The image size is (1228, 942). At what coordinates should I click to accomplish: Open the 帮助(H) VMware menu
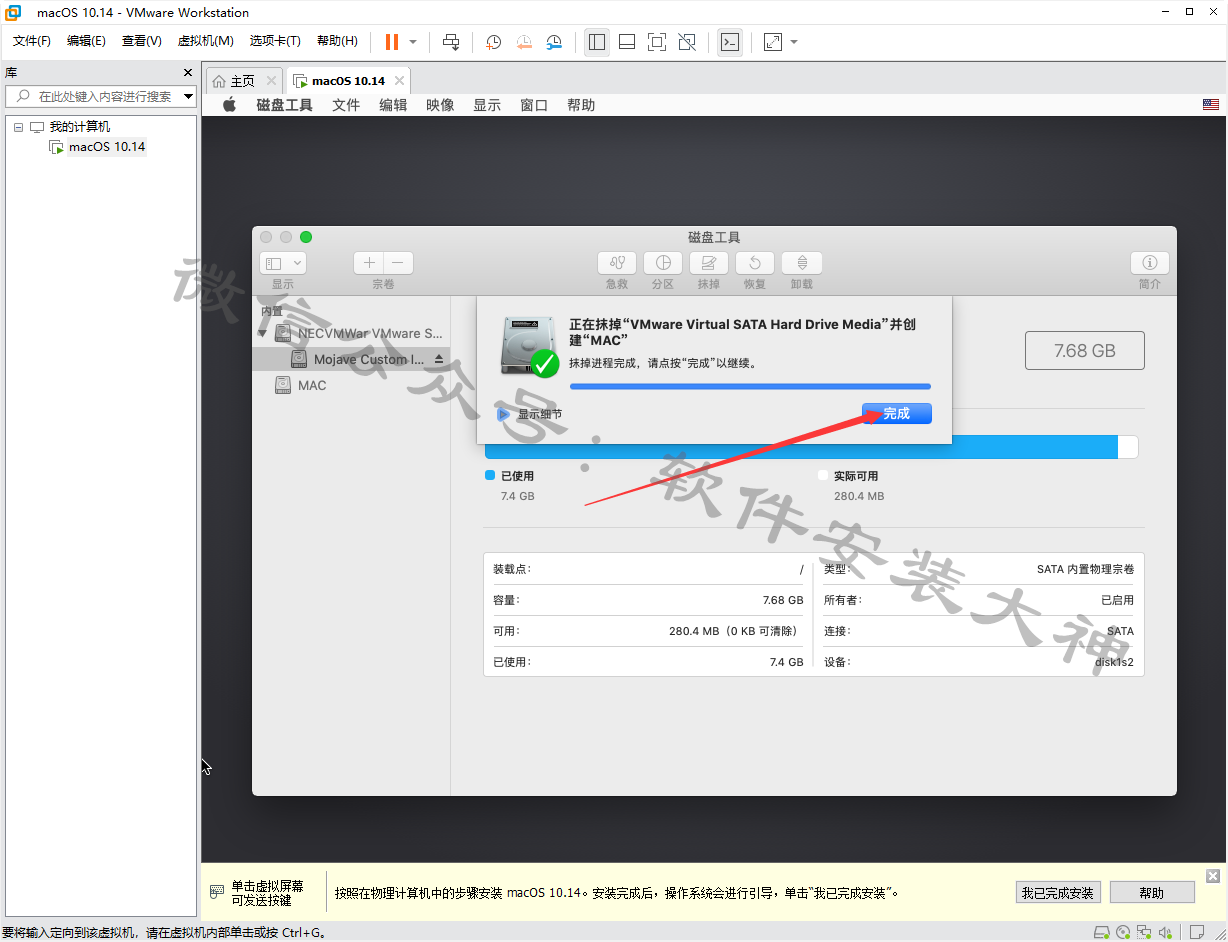[337, 41]
